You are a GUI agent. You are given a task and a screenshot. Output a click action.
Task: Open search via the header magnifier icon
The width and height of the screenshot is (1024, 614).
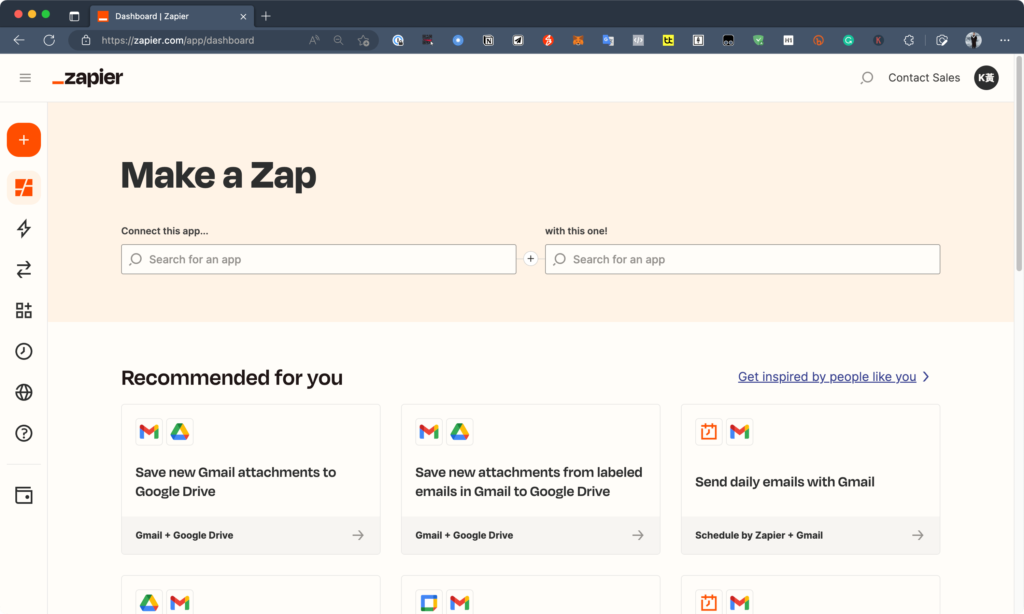pyautogui.click(x=867, y=78)
